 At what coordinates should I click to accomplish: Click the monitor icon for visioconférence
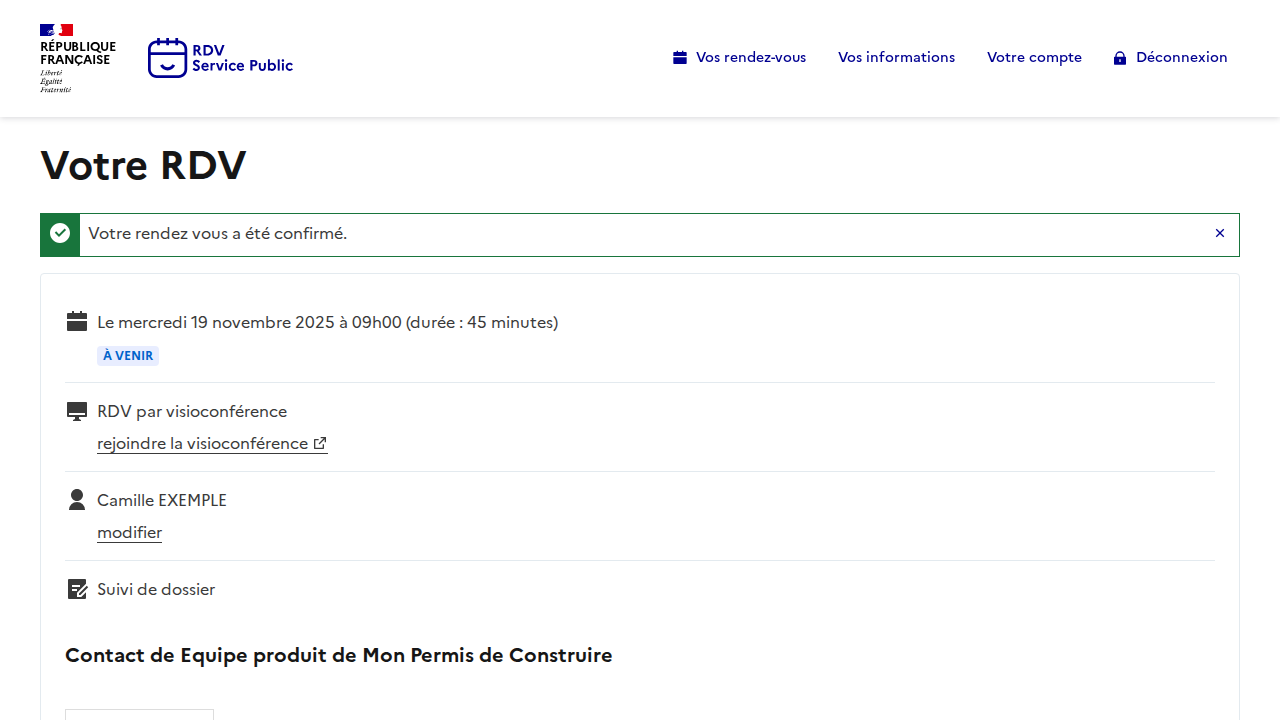tap(77, 411)
